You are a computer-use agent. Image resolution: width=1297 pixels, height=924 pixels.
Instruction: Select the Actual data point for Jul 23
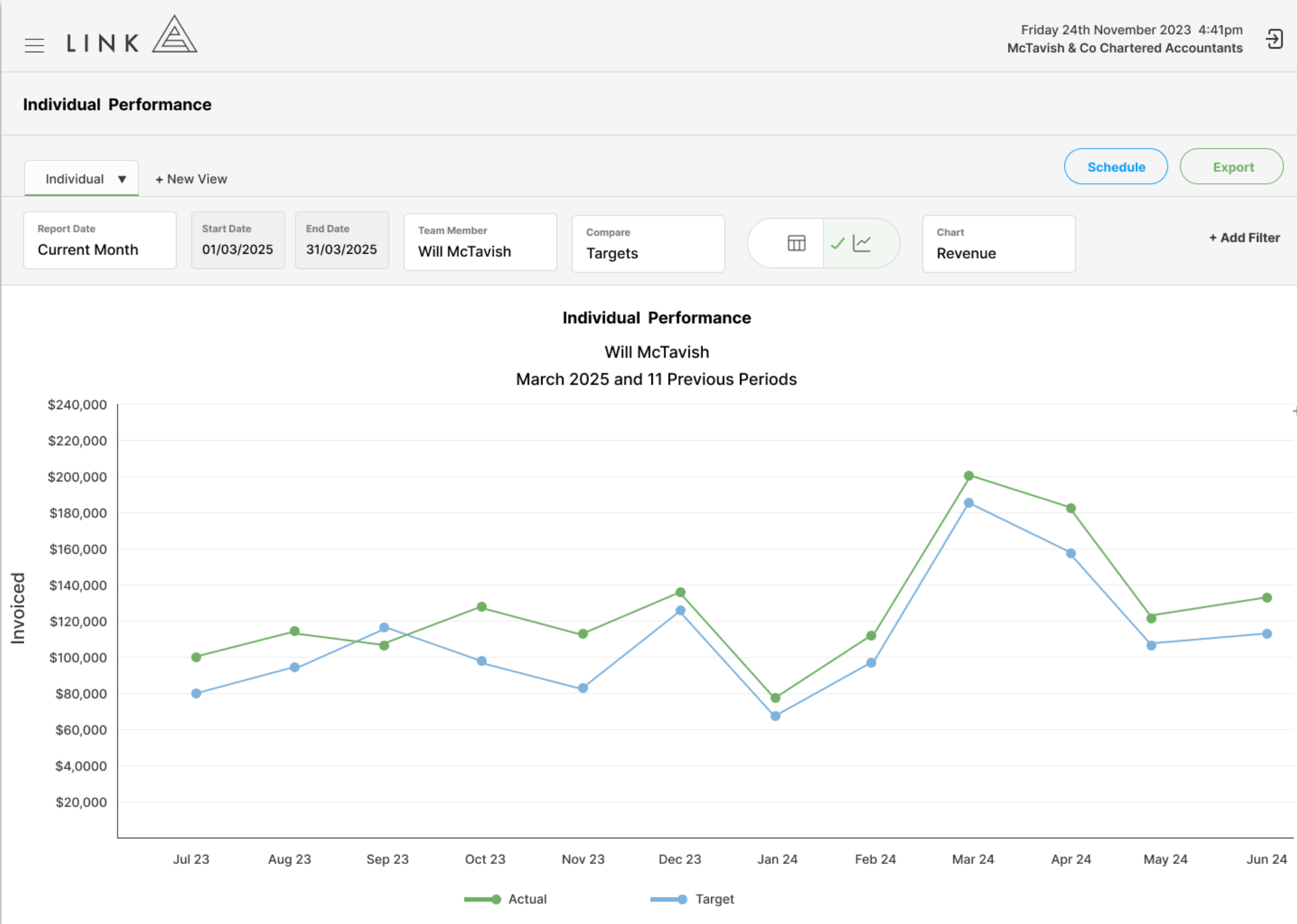coord(196,657)
